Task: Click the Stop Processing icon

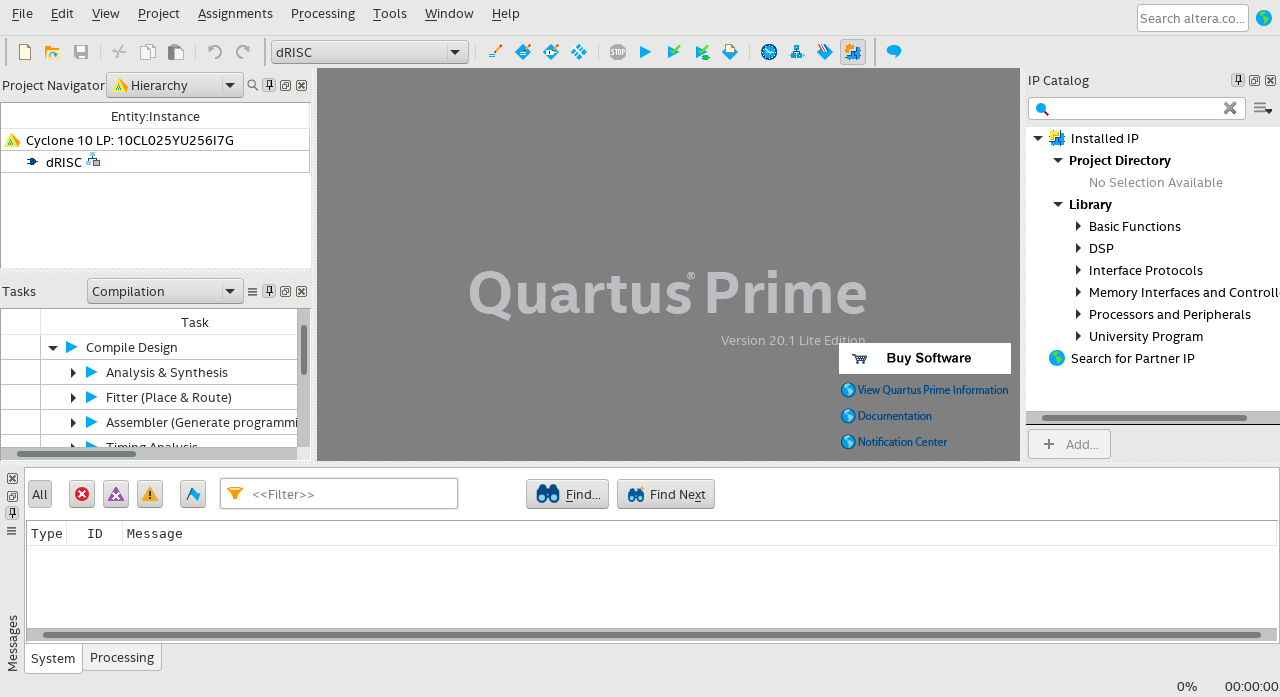Action: [x=618, y=52]
